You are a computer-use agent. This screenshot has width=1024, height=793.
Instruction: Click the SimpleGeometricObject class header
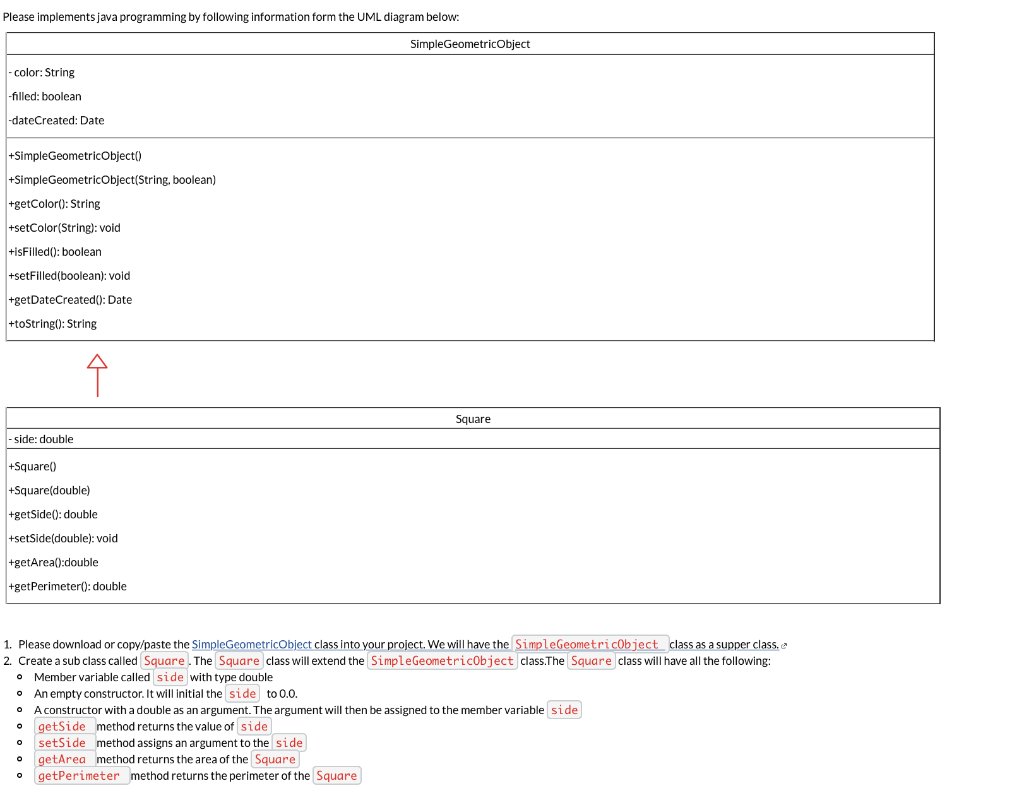tap(470, 43)
